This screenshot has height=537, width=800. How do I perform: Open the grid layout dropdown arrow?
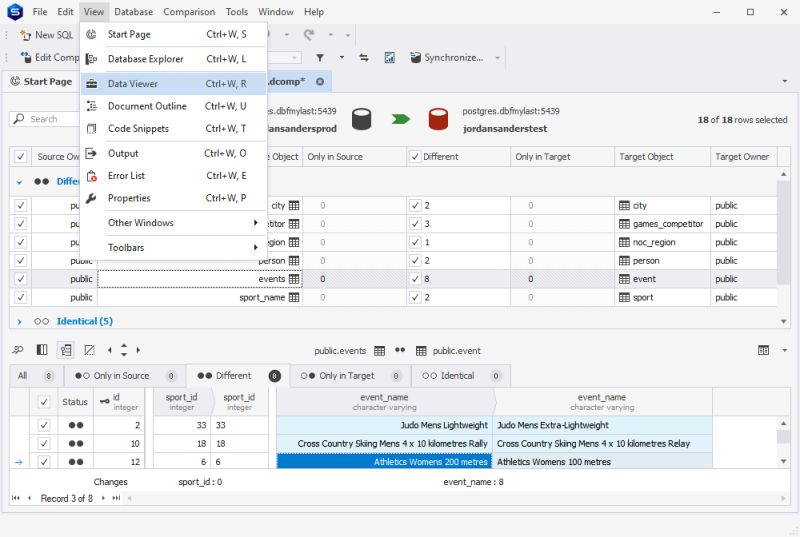click(785, 350)
